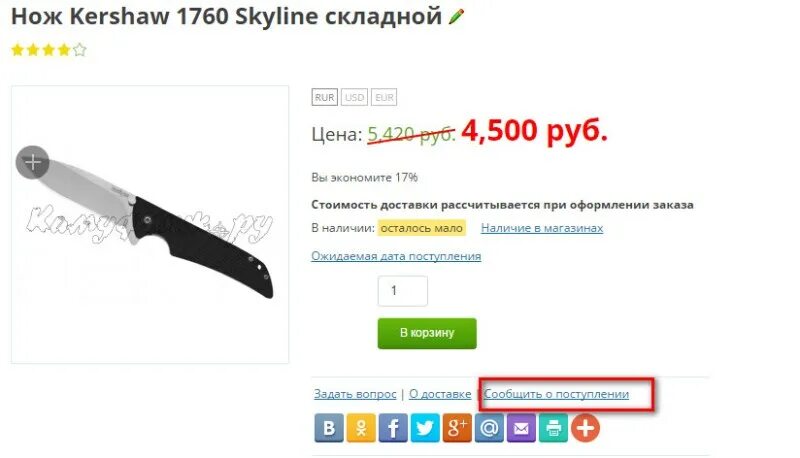
Task: Share via Mail.ru @ icon
Action: point(489,427)
